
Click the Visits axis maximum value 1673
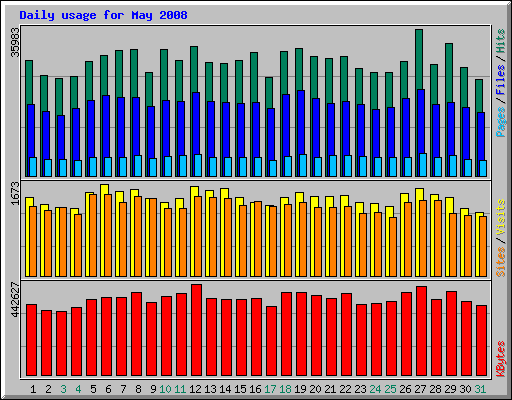coord(15,193)
